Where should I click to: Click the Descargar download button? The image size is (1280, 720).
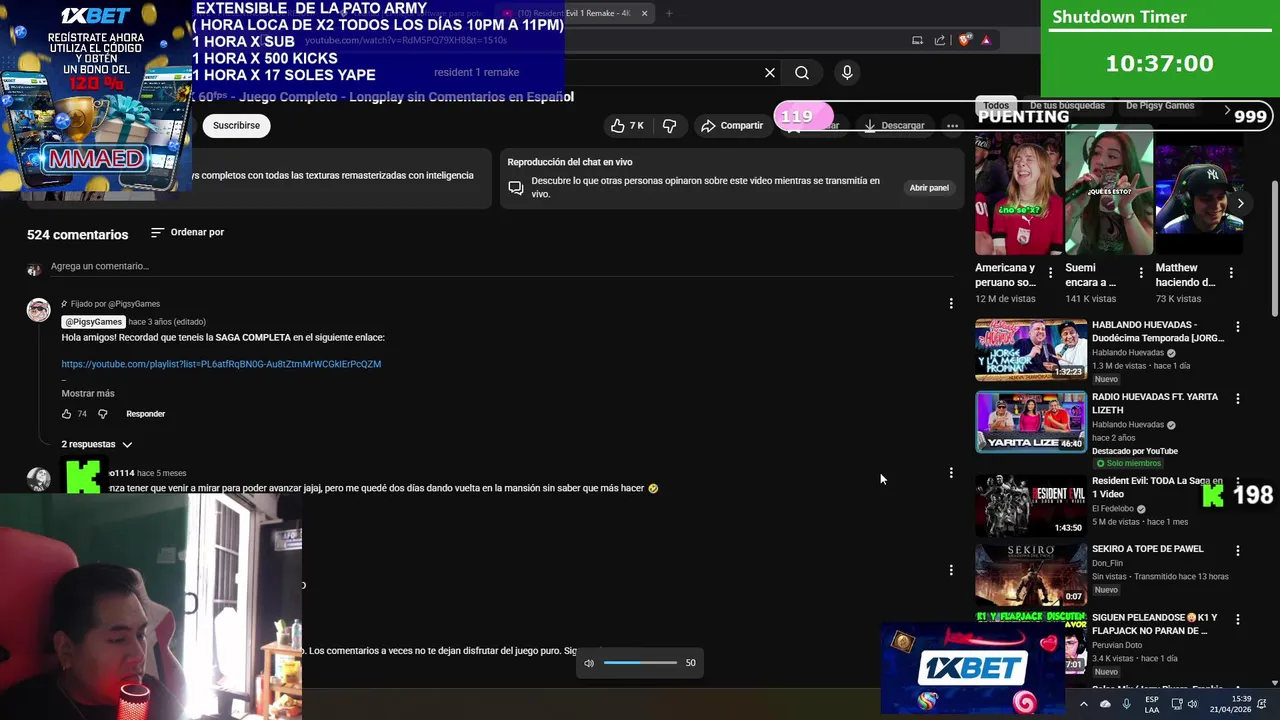[x=894, y=125]
